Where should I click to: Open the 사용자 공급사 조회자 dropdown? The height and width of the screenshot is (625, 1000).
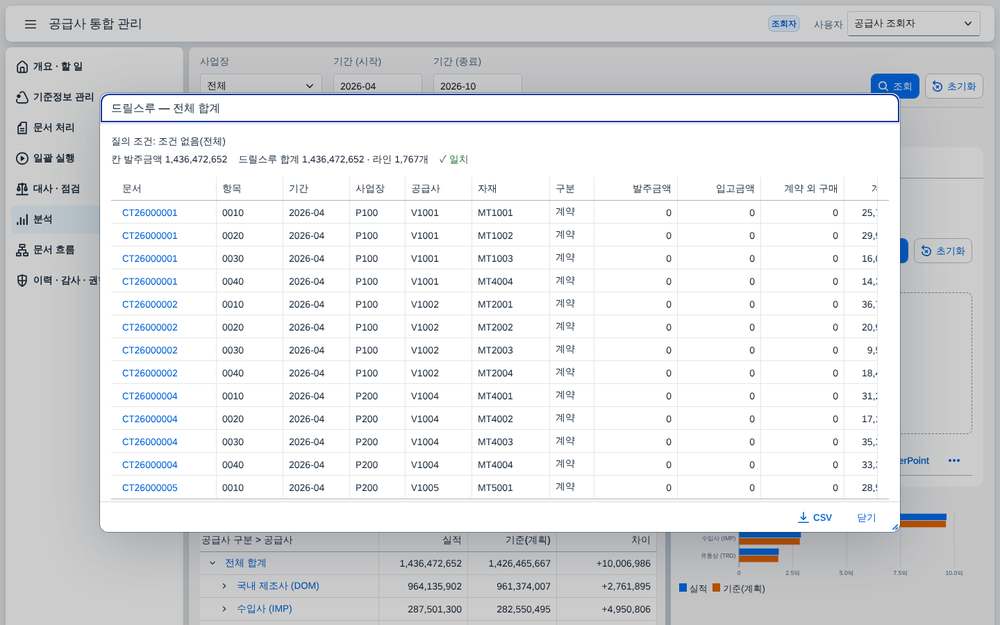coord(913,24)
